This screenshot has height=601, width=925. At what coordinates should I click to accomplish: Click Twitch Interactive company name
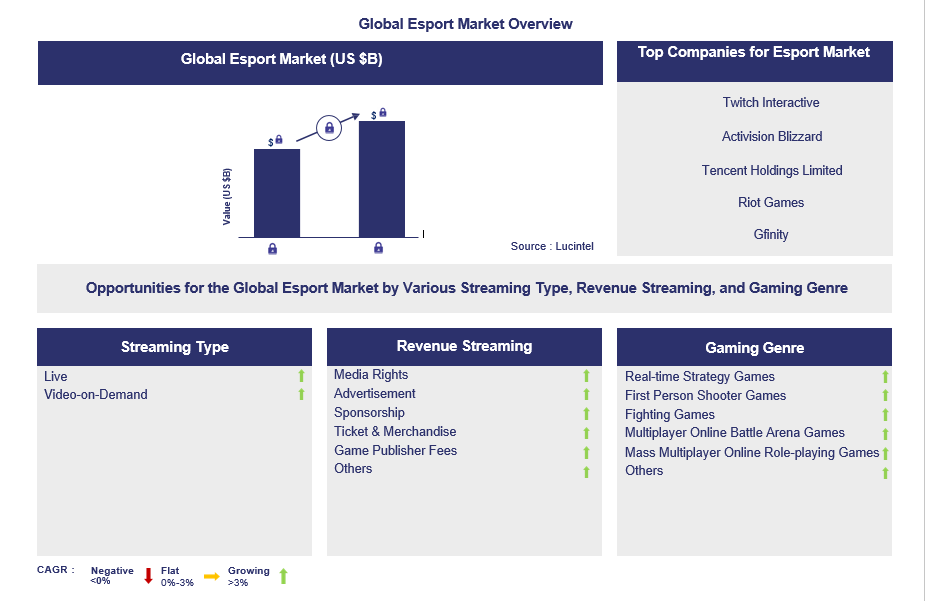coord(771,103)
